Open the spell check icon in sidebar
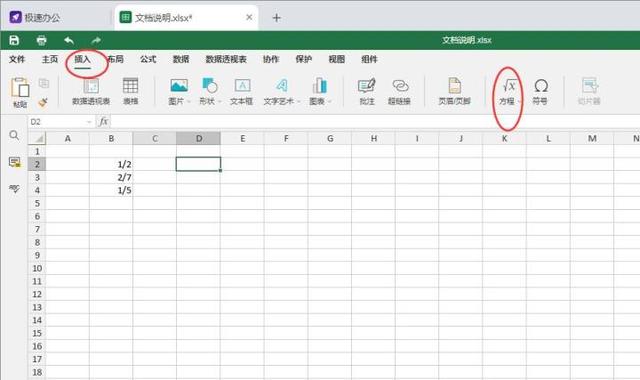The height and width of the screenshot is (380, 640). tap(14, 188)
